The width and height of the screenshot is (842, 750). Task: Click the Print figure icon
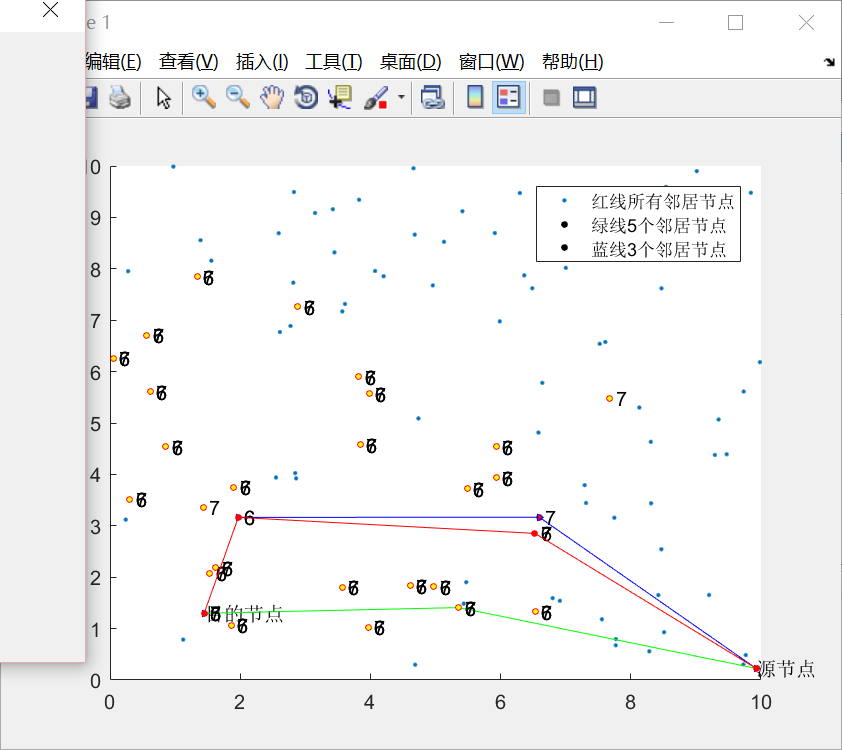click(120, 97)
